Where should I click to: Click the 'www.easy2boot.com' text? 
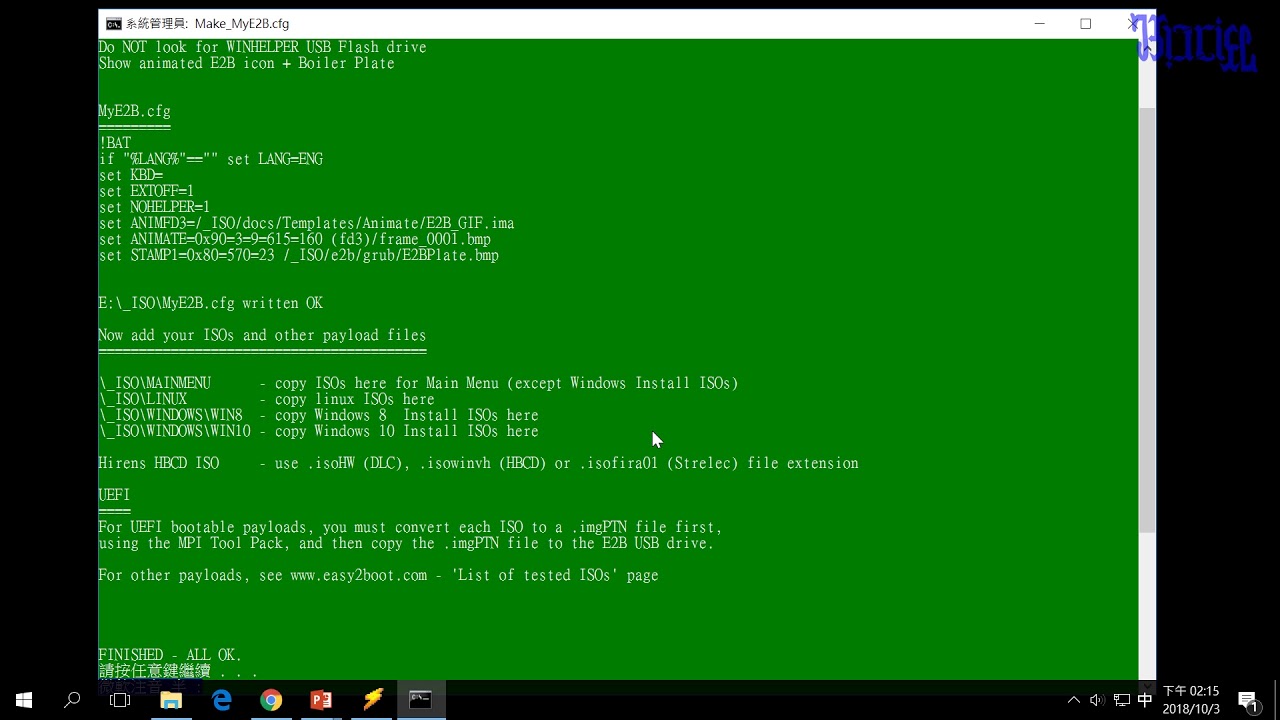pos(359,575)
